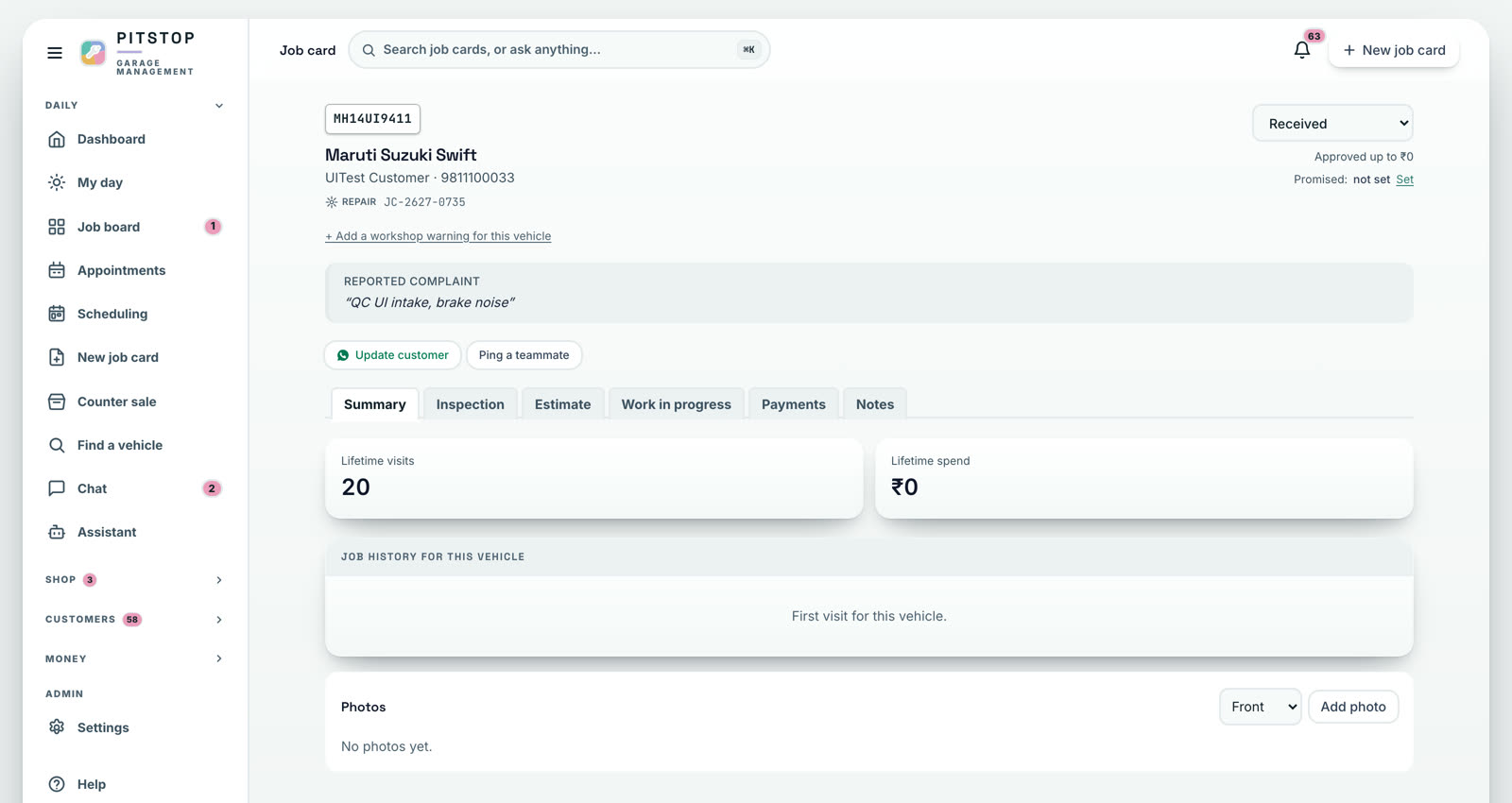Click the Add photo button

[x=1353, y=707]
